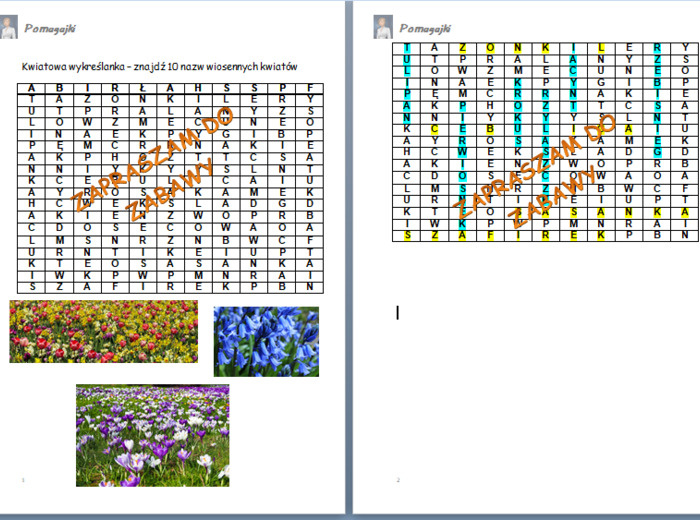Click top-left 'A' cell of the left puzzle
Viewport: 700px width, 520px height.
31,88
